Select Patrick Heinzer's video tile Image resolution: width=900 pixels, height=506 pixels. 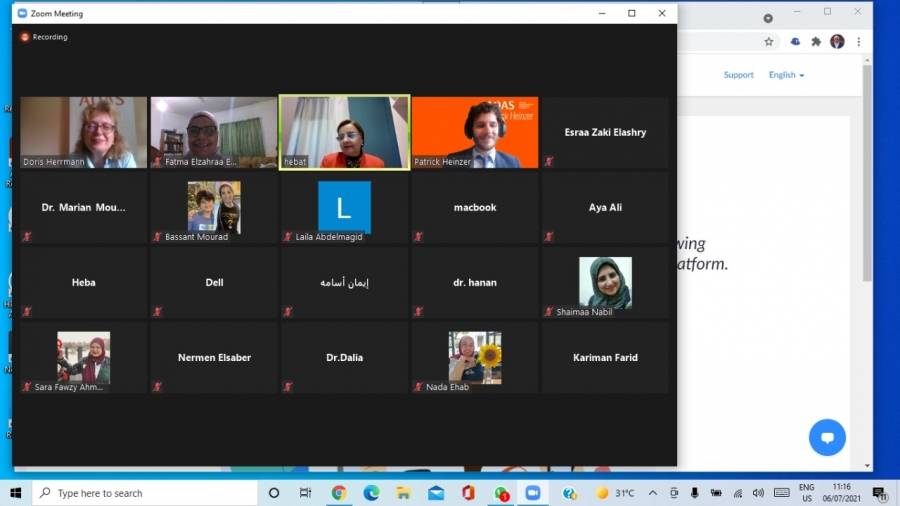click(x=475, y=132)
